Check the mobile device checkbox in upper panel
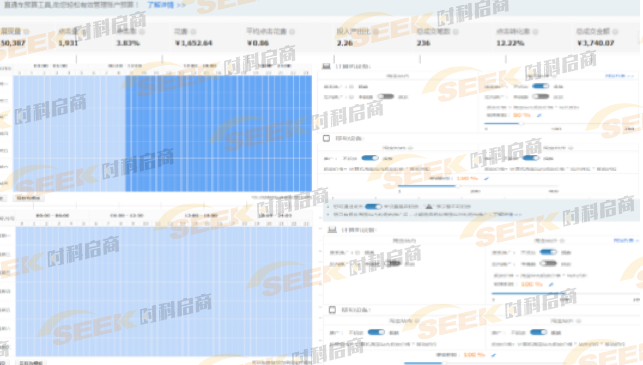 (326, 138)
